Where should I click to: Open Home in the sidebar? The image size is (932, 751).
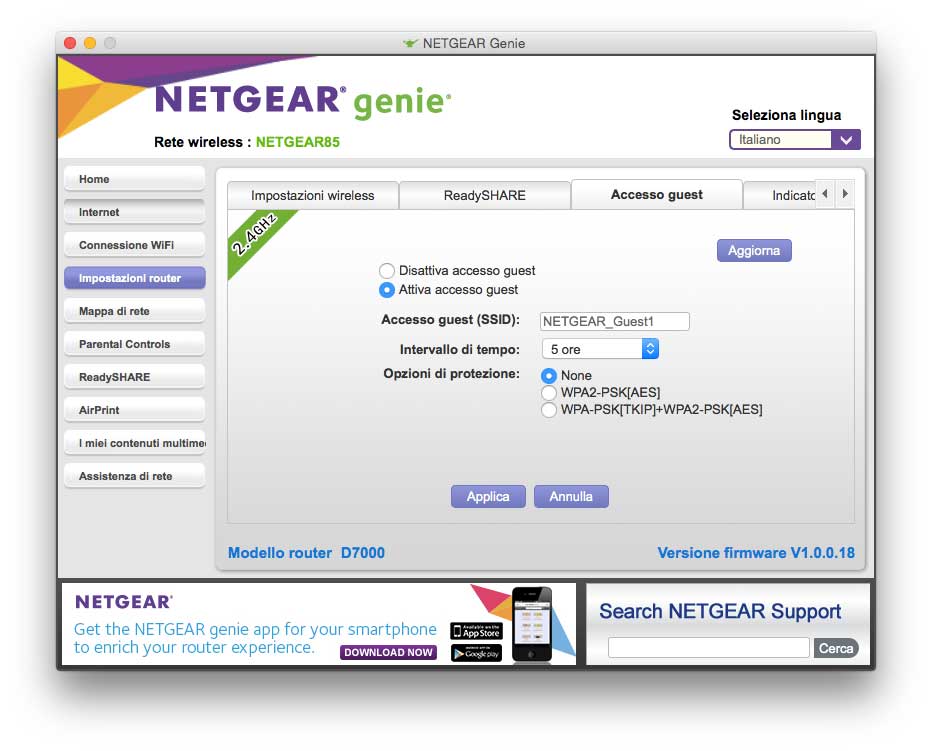coord(134,179)
